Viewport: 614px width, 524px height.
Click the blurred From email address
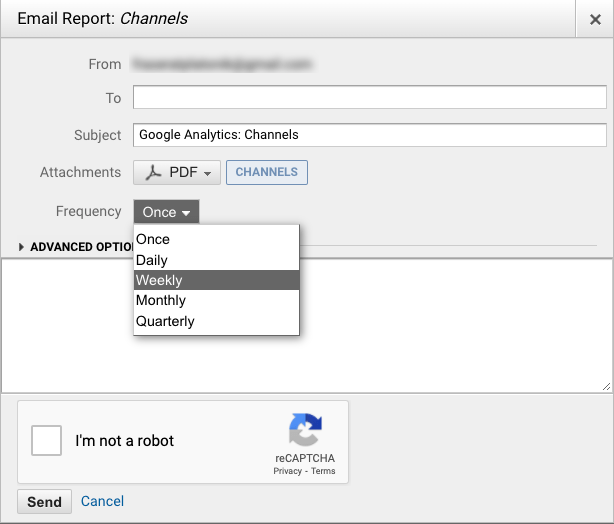[223, 64]
